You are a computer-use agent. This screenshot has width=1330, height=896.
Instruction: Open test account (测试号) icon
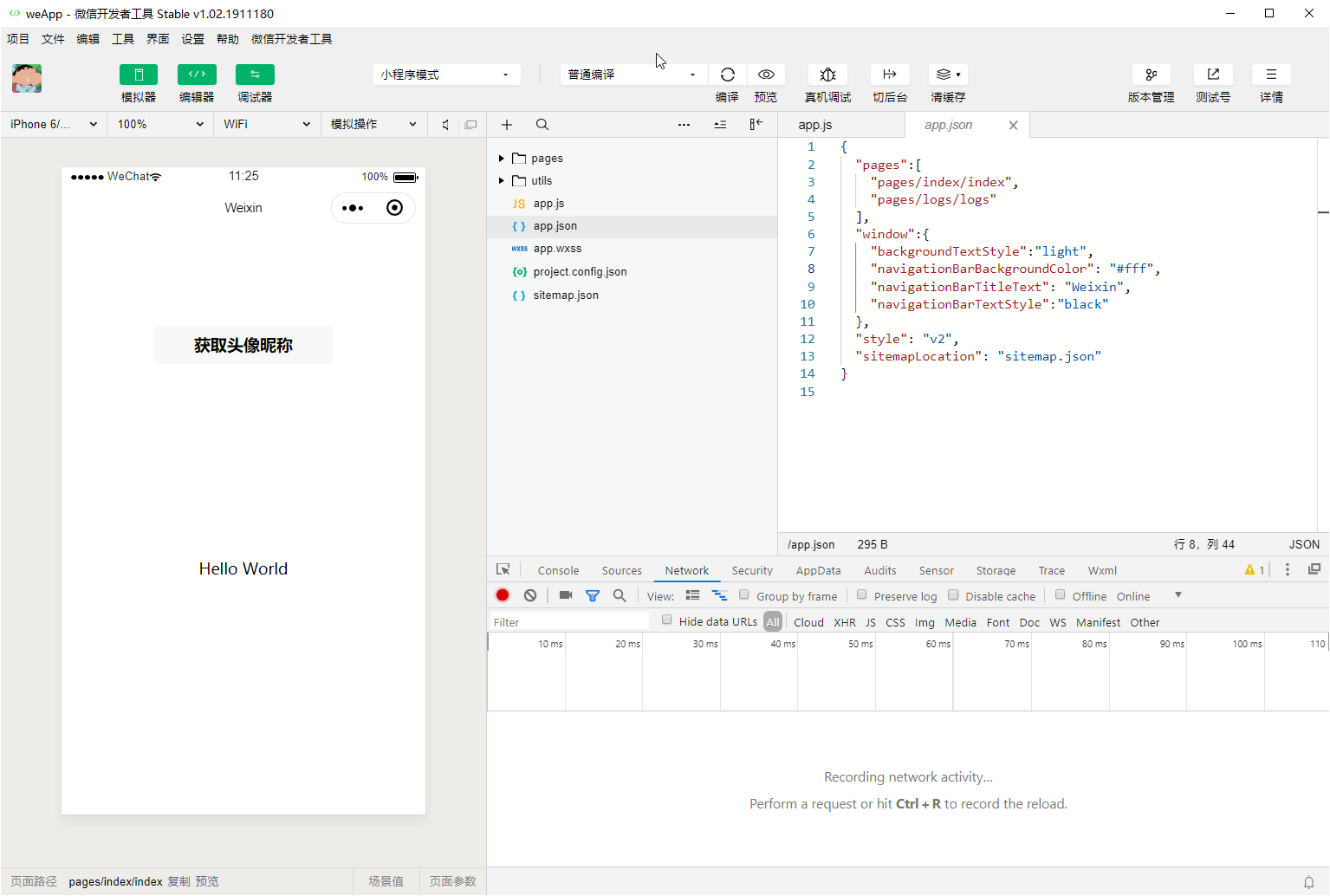tap(1213, 75)
